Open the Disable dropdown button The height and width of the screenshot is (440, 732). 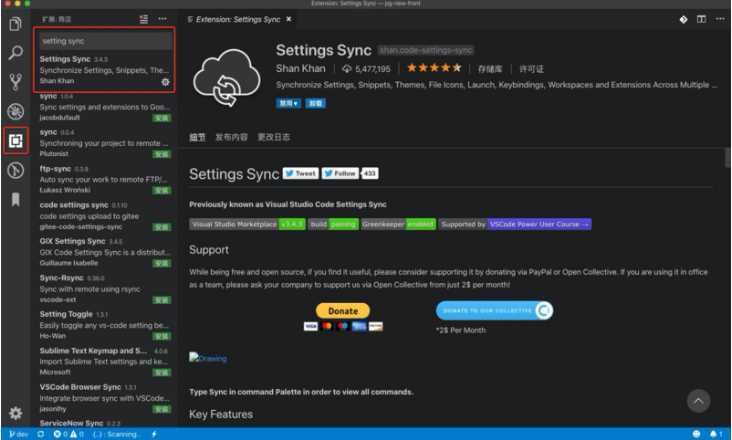(x=288, y=103)
